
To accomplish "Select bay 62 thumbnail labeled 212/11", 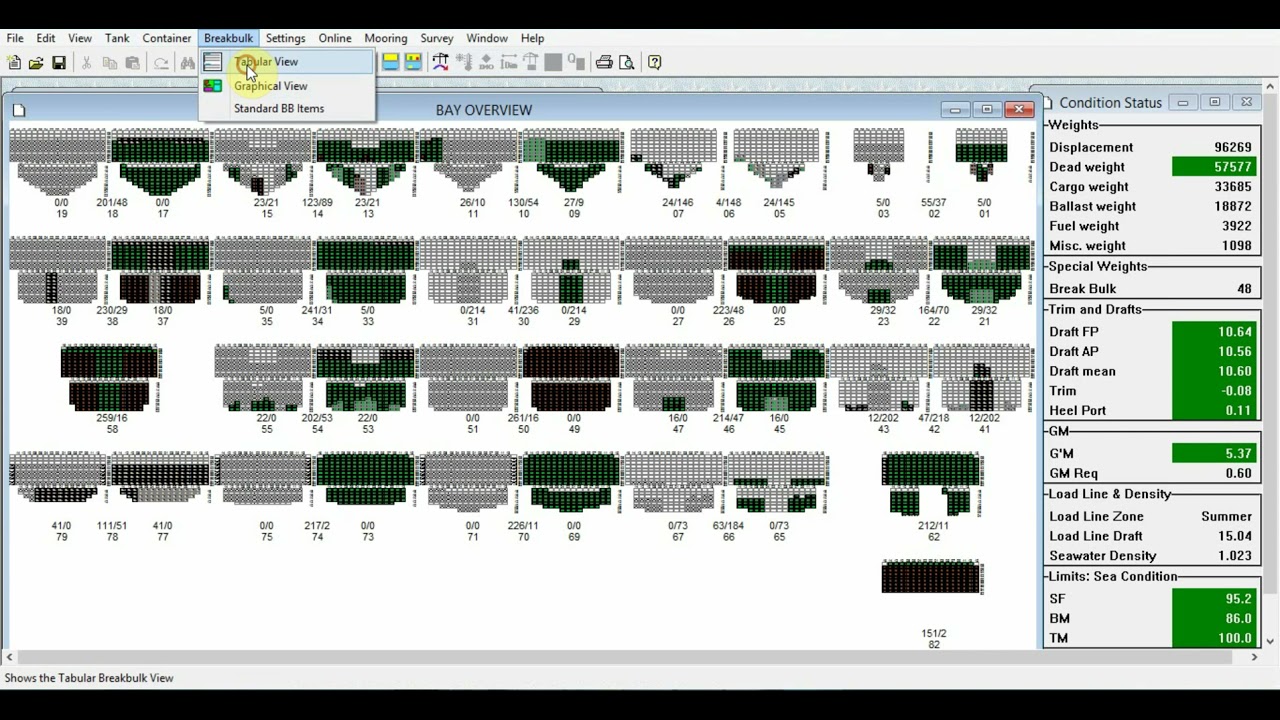I will (x=932, y=485).
